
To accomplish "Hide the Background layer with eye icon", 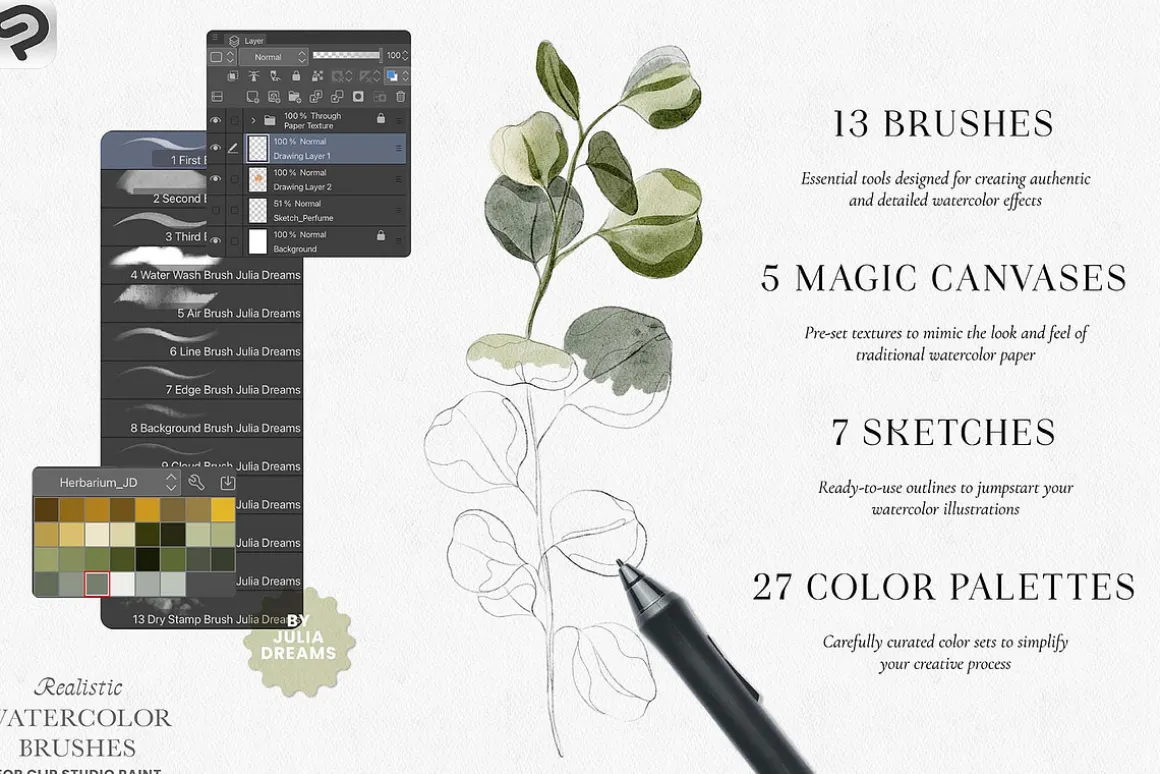I will [x=215, y=240].
